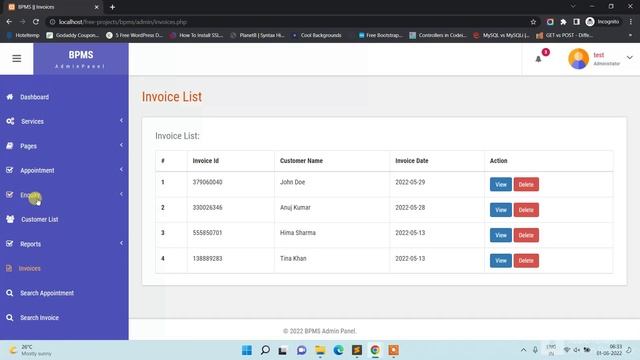
Task: Delete John Doe's invoice
Action: [526, 184]
